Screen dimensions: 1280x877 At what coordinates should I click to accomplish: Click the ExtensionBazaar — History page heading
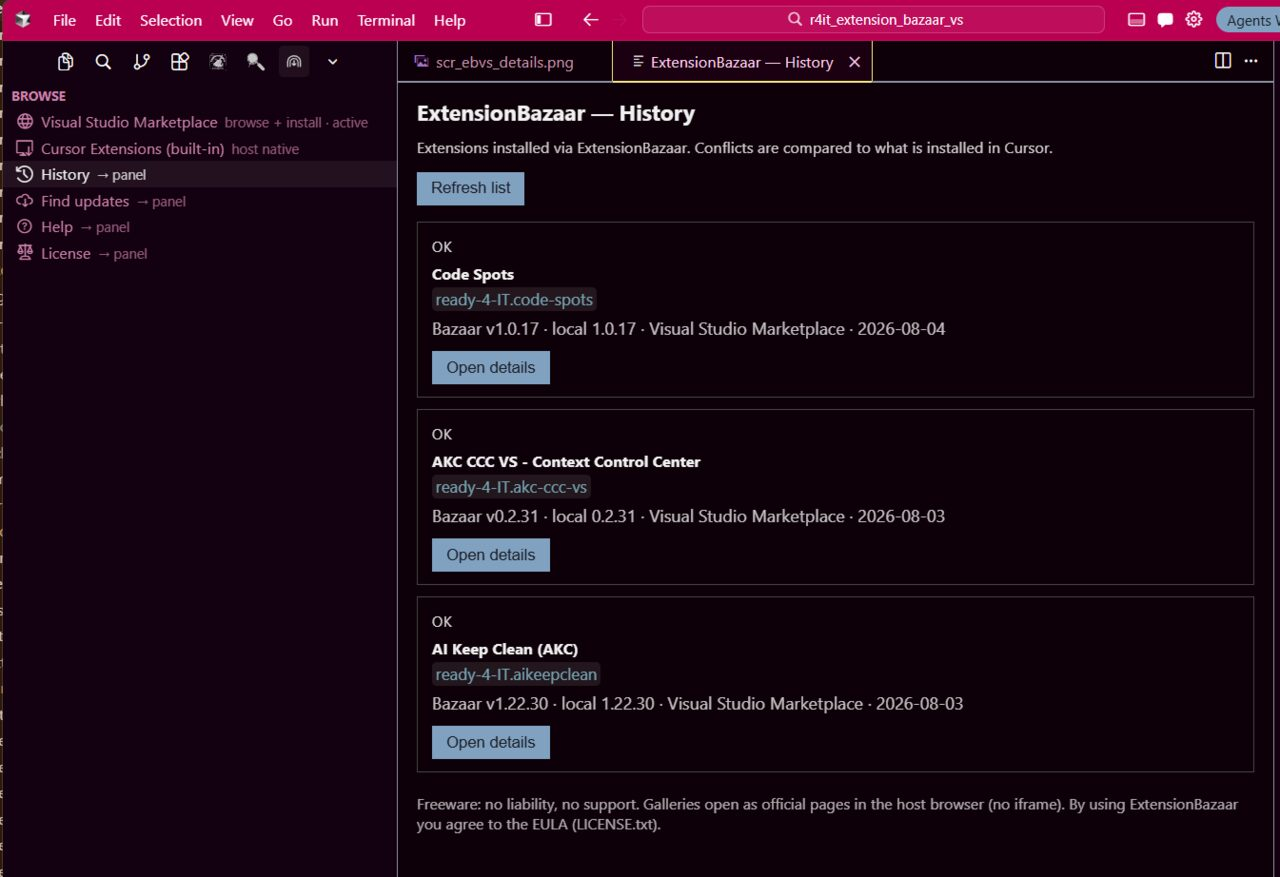pyautogui.click(x=555, y=113)
